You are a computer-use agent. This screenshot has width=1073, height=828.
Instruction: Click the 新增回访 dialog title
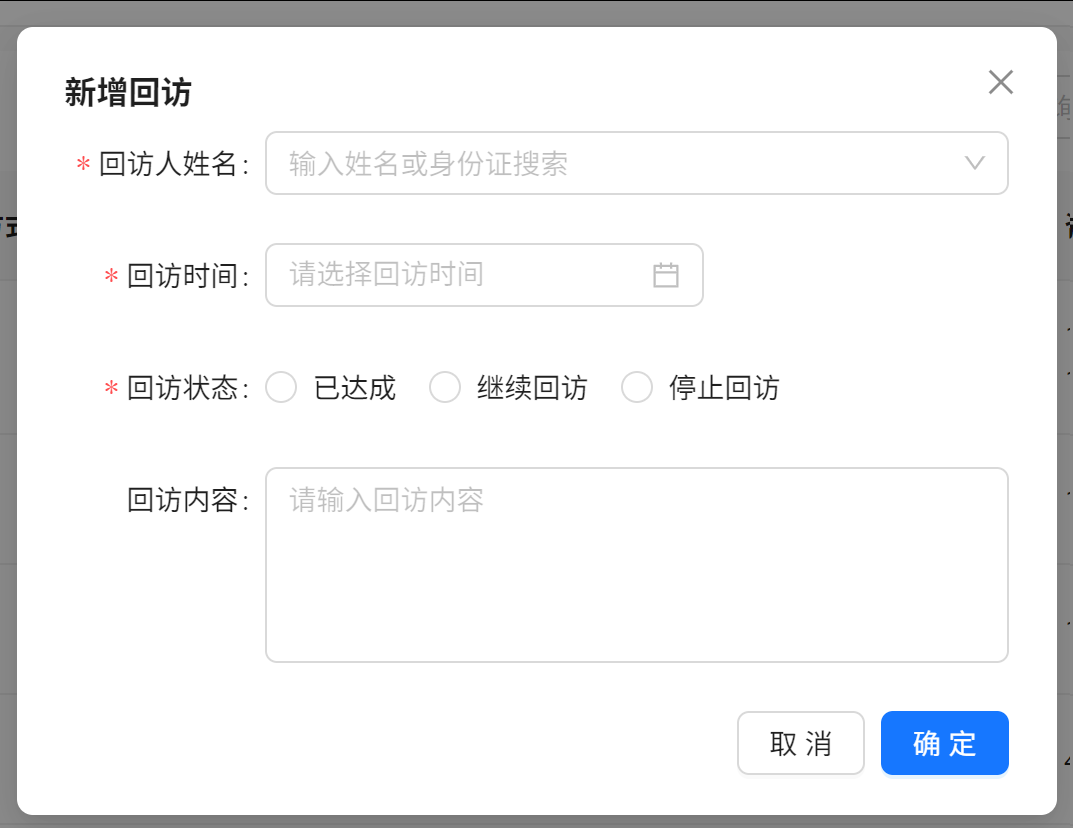[x=128, y=93]
